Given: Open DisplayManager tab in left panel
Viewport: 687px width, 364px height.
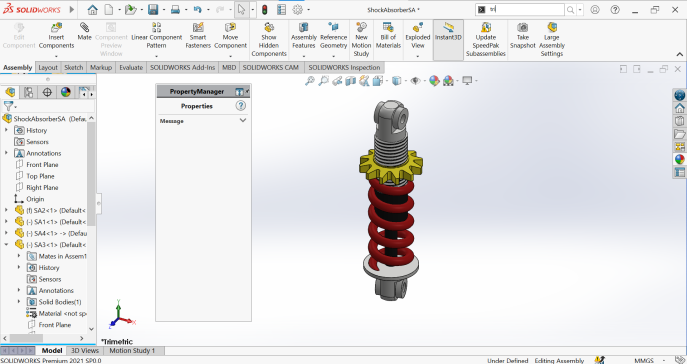Looking at the screenshot, I should tap(65, 92).
